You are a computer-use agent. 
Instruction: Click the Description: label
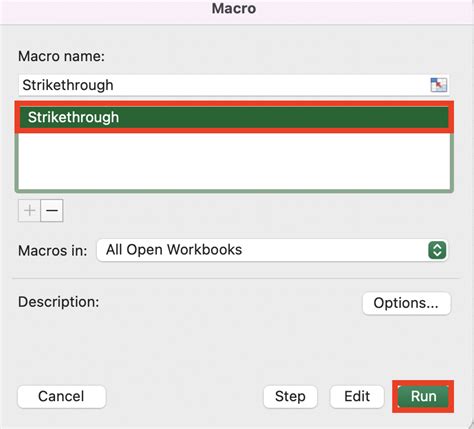point(59,302)
